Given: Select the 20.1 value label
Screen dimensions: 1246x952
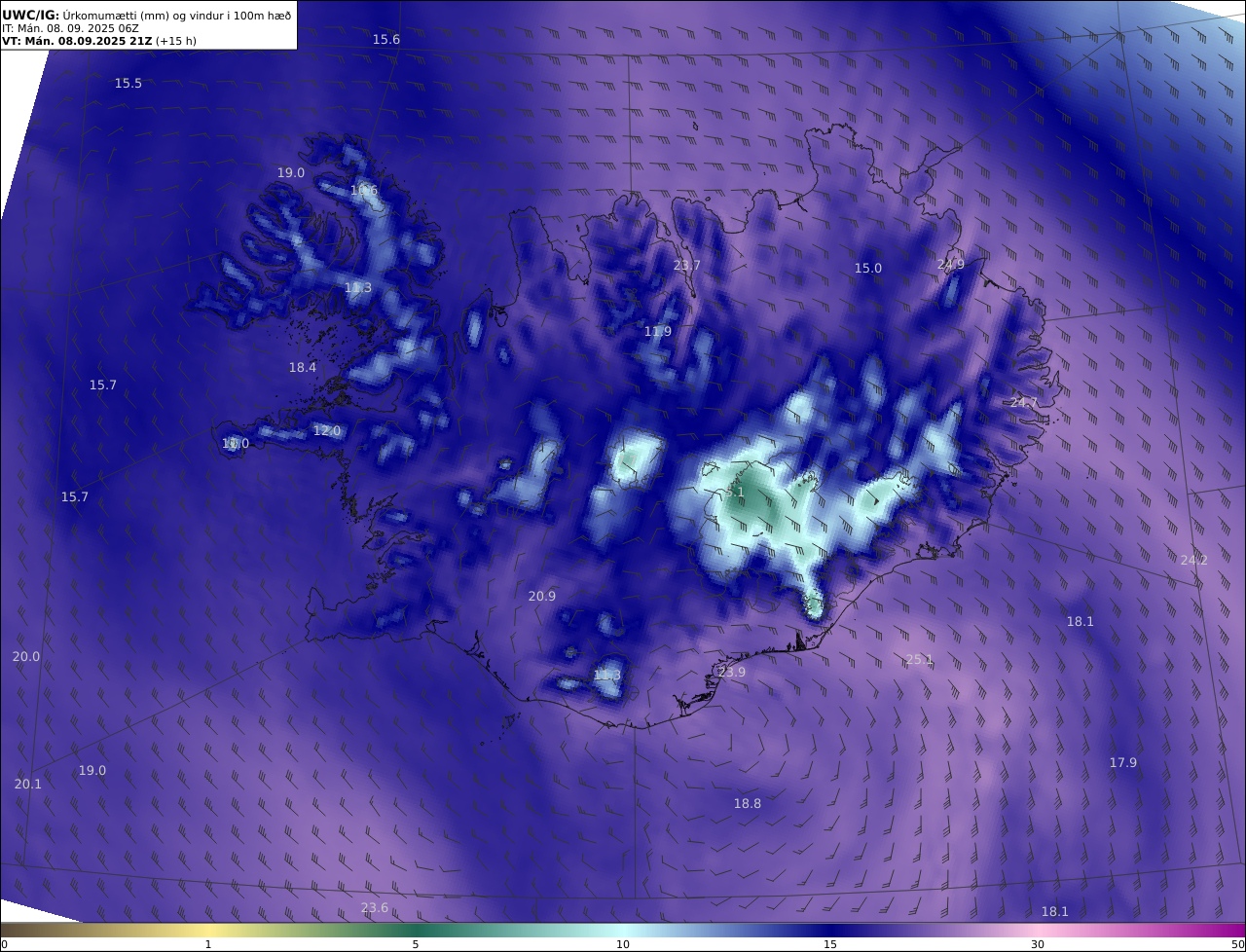Looking at the screenshot, I should 28,785.
